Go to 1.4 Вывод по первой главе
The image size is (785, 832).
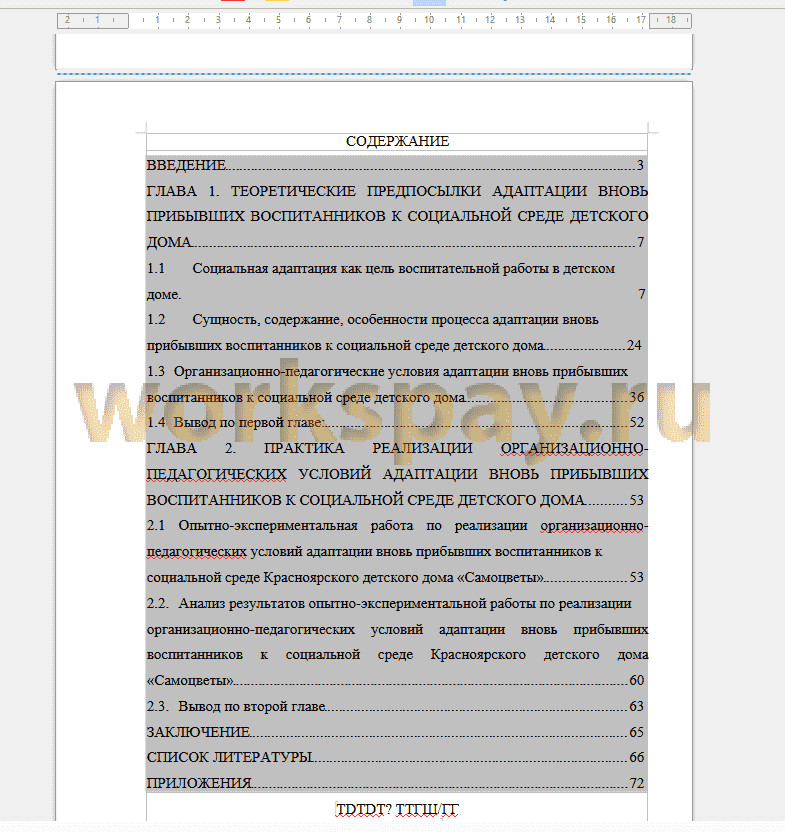[x=395, y=422]
